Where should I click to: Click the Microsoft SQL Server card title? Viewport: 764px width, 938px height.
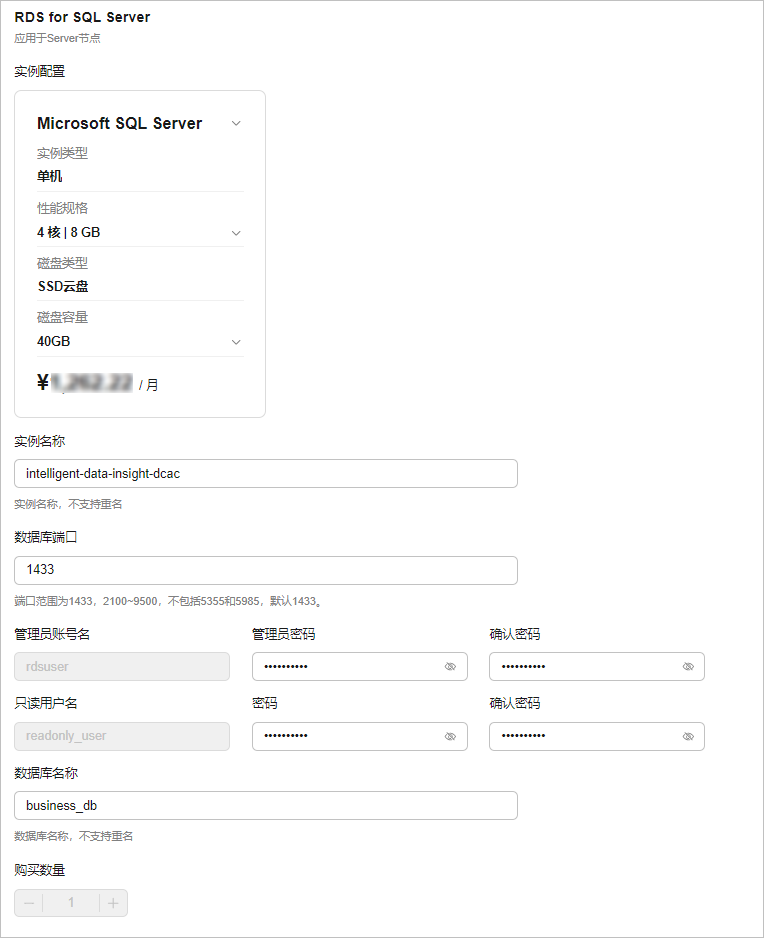120,123
